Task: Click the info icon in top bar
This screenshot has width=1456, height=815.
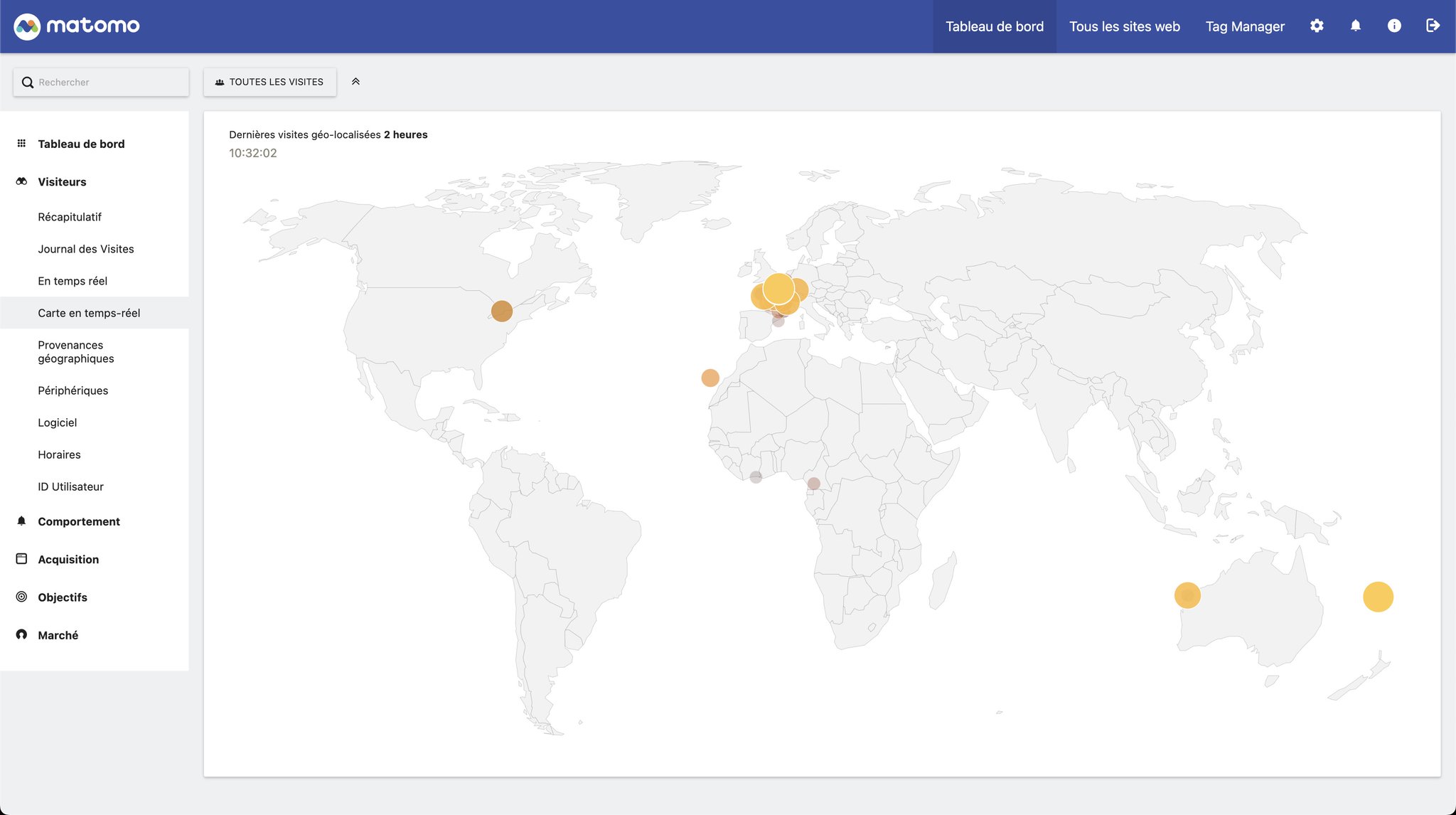Action: click(1394, 26)
